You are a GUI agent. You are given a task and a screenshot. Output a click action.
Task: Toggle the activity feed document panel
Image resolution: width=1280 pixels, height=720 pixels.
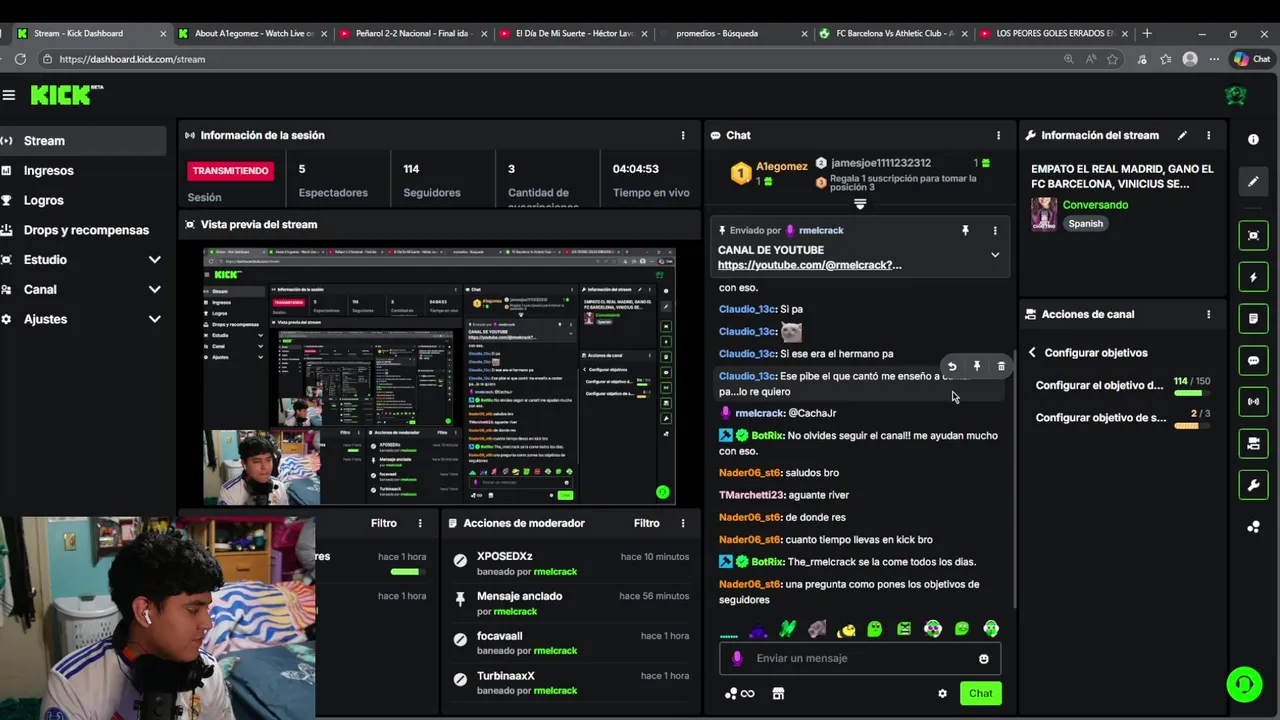[1253, 319]
